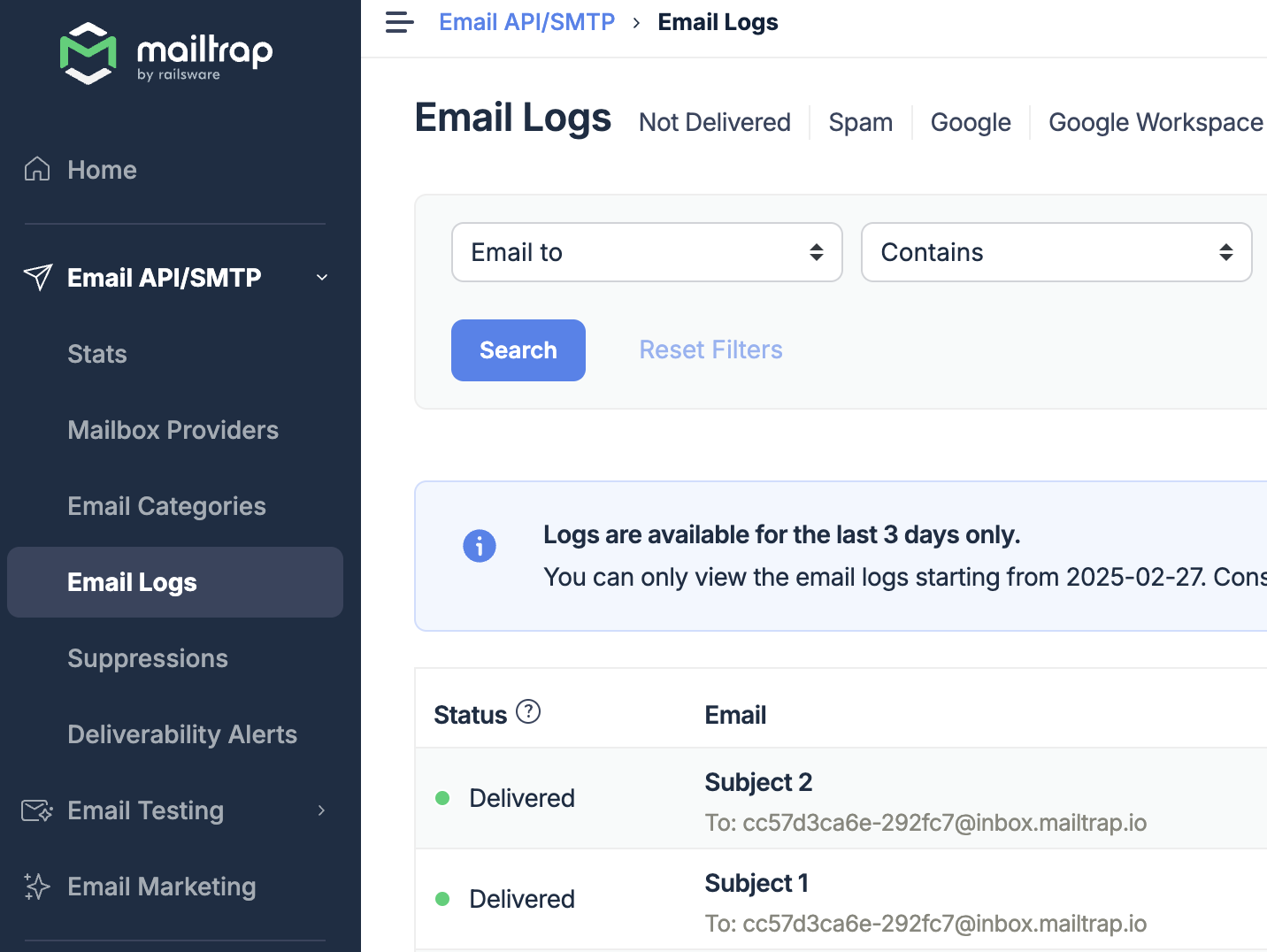Open the Email to filter dropdown
Screen dimensions: 1267x952
tap(647, 252)
